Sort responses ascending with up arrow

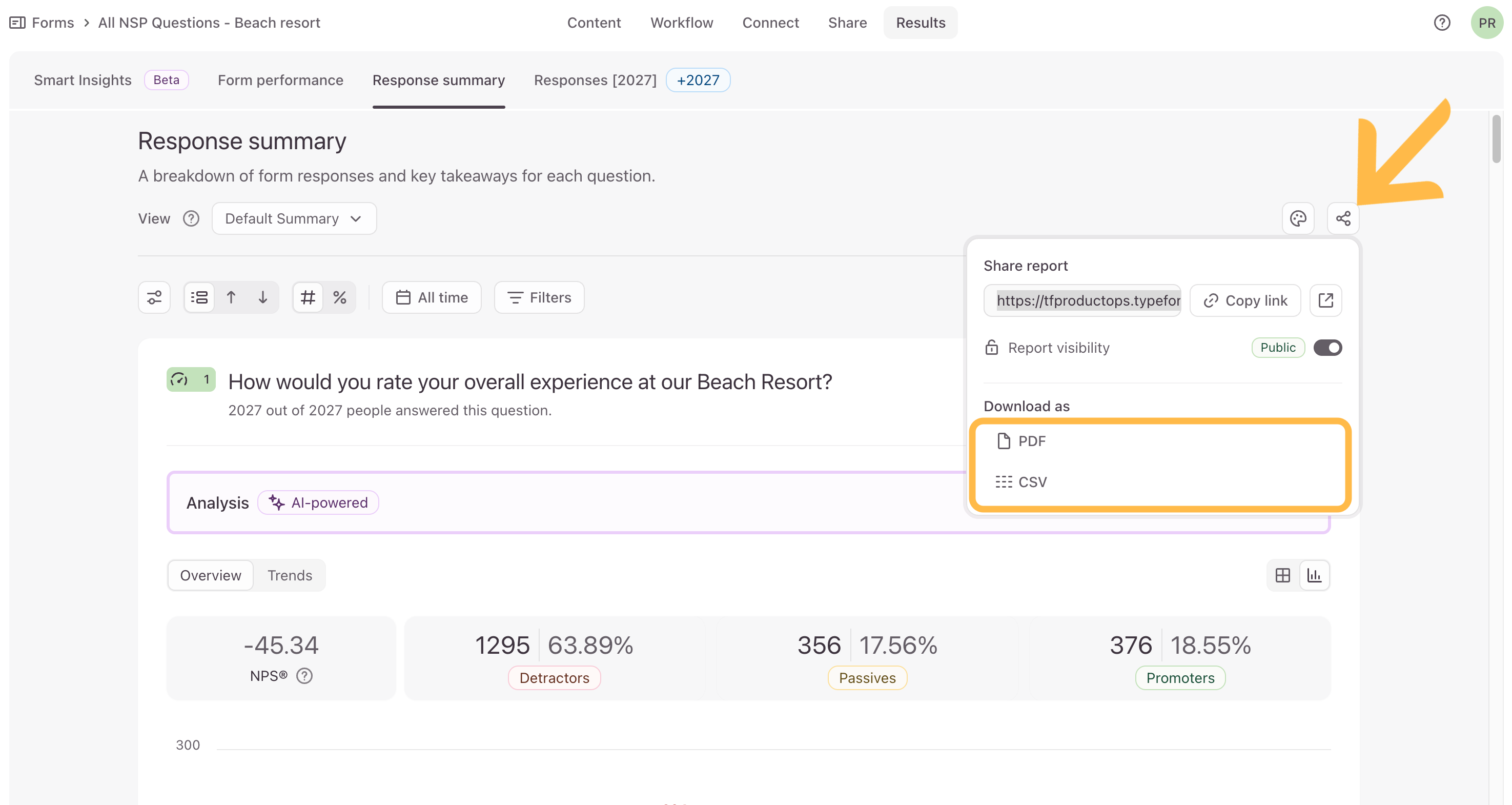point(231,298)
